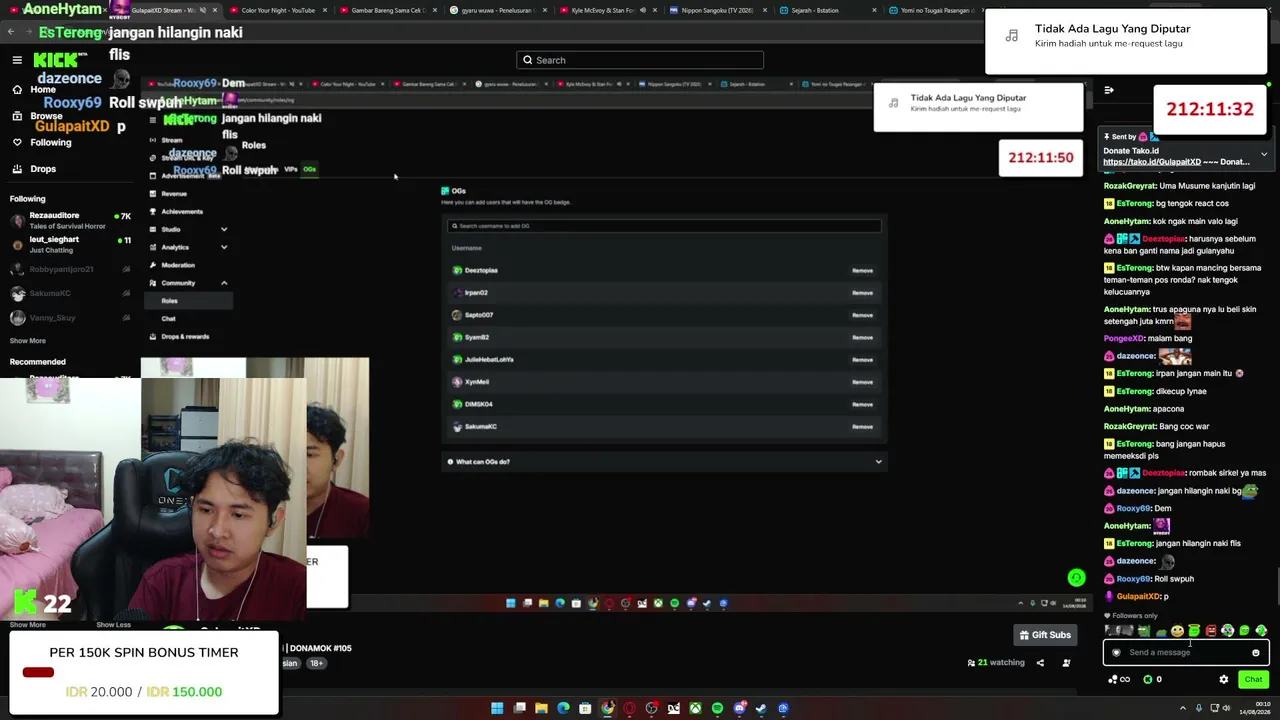Click the OG username search field
Screen dimensions: 1280x720
click(664, 226)
